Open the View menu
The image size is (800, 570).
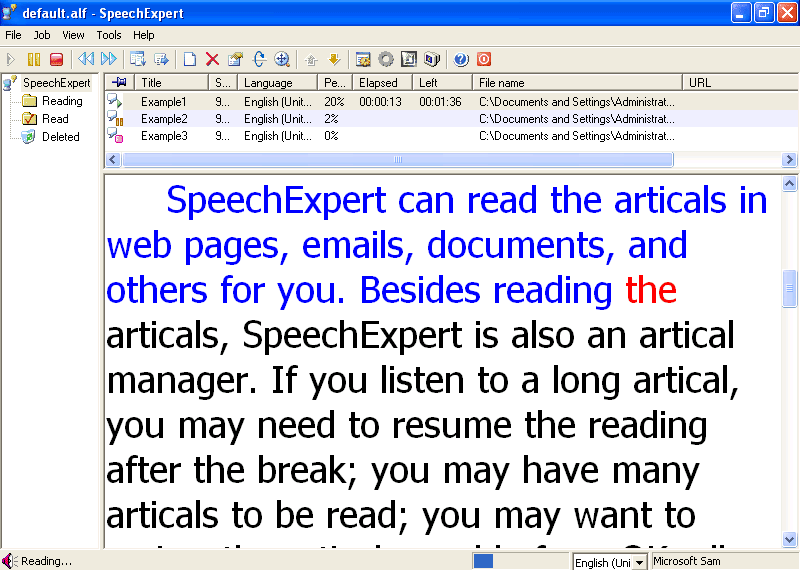(73, 35)
